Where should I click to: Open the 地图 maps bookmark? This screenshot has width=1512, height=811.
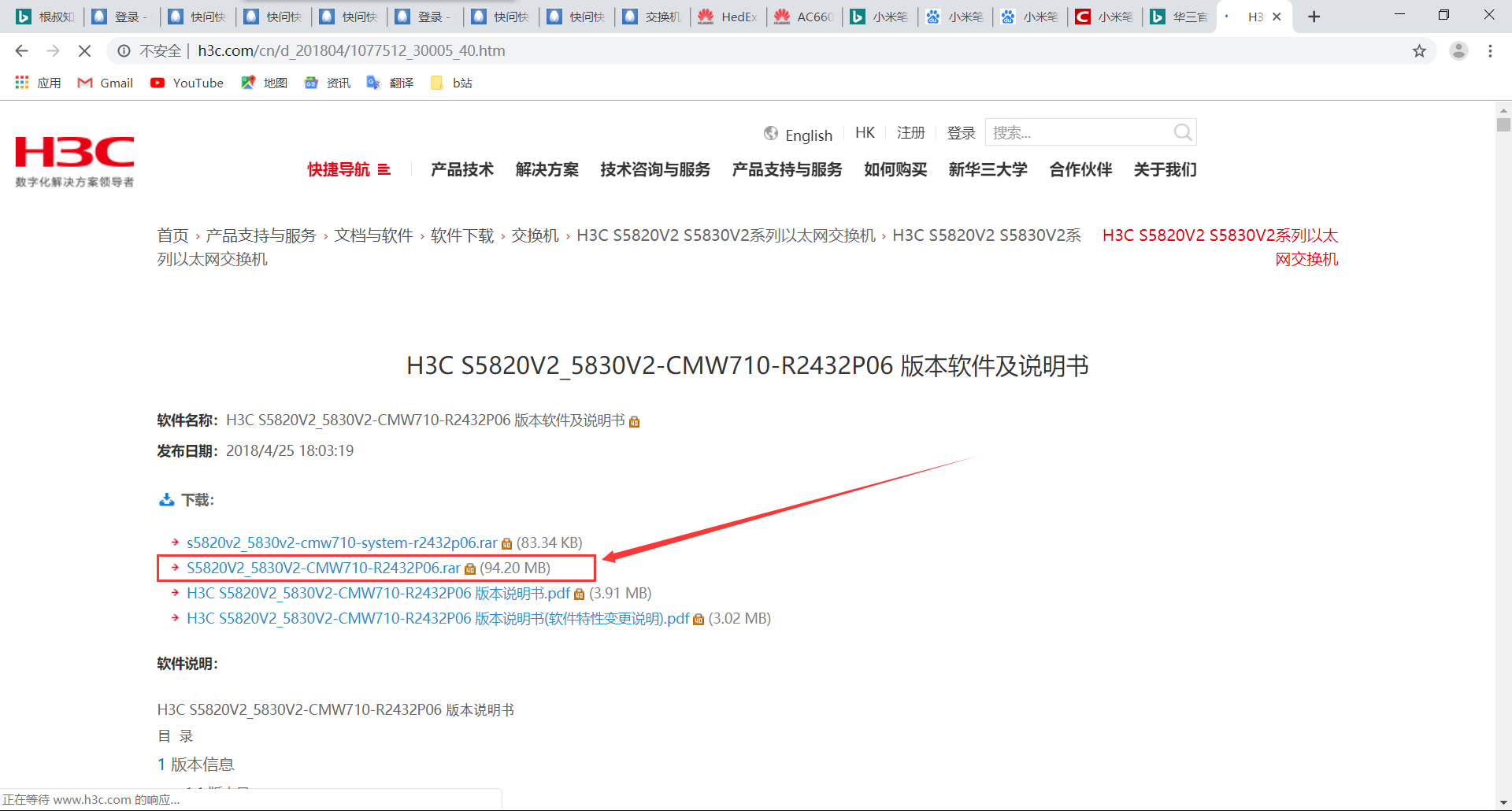pos(265,83)
